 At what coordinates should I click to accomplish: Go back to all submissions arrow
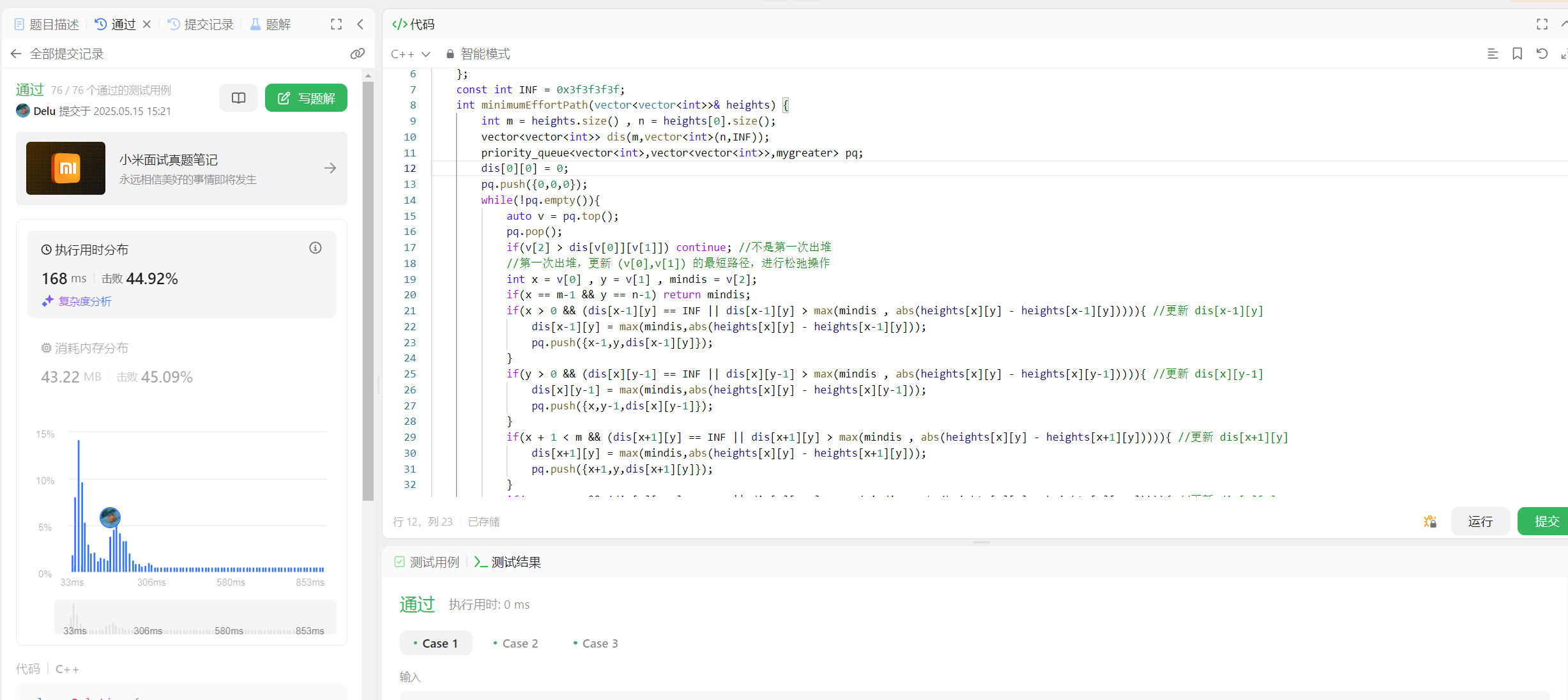[x=17, y=54]
